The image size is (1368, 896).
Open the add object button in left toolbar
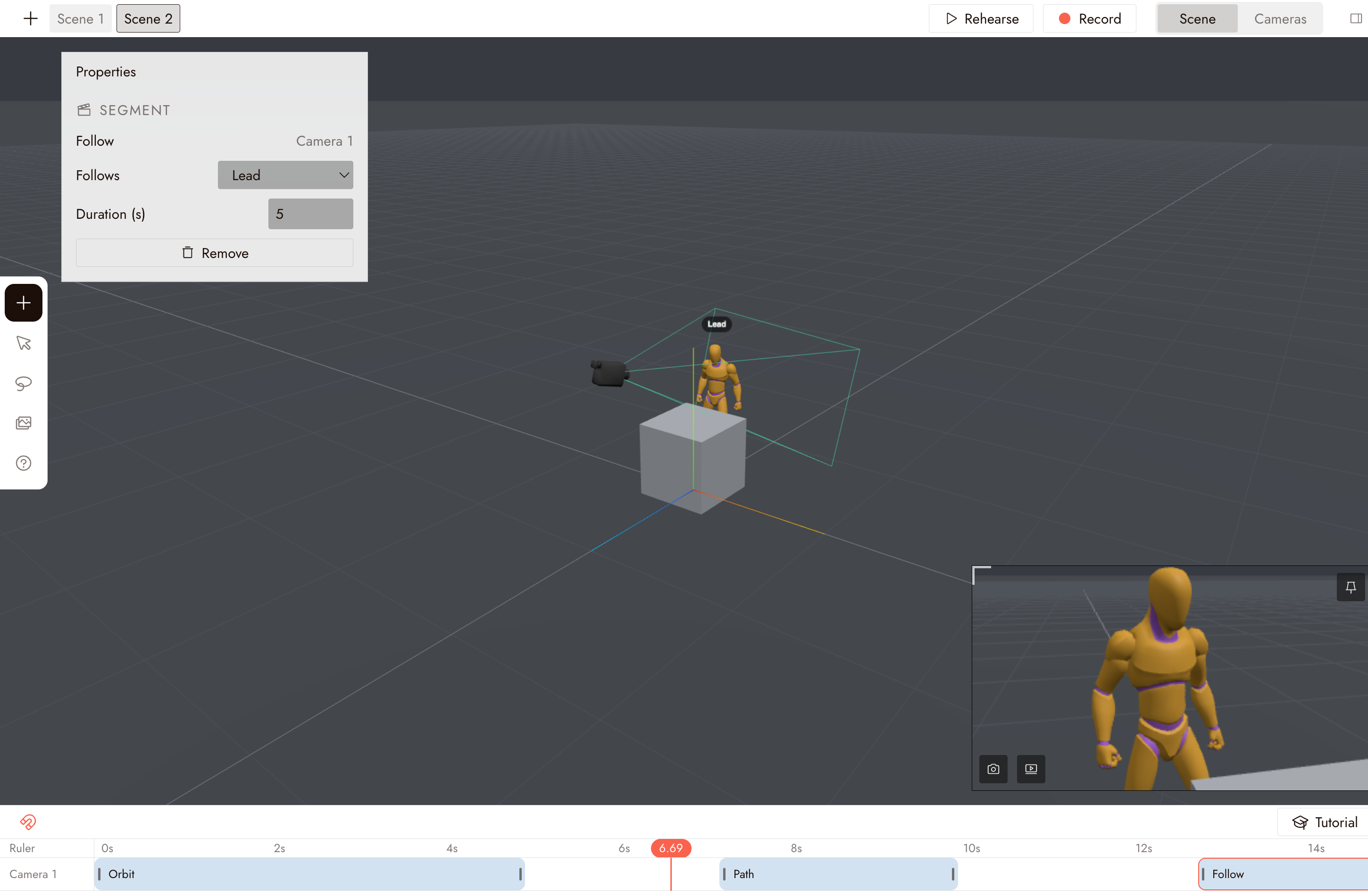(24, 303)
